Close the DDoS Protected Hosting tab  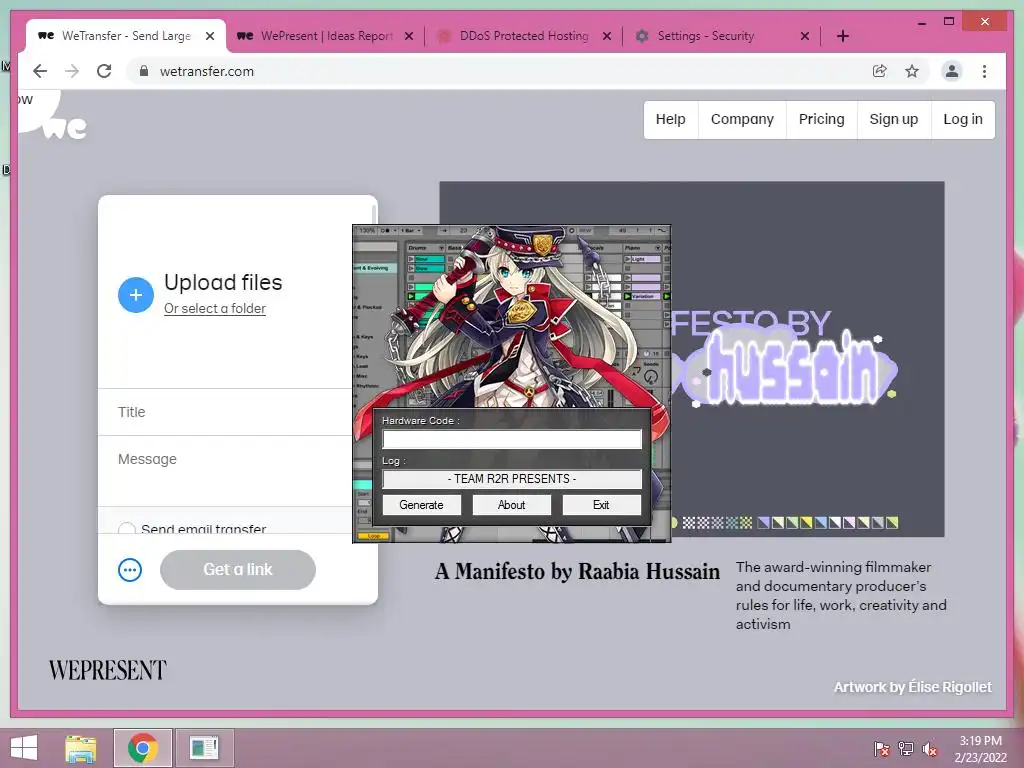(607, 36)
